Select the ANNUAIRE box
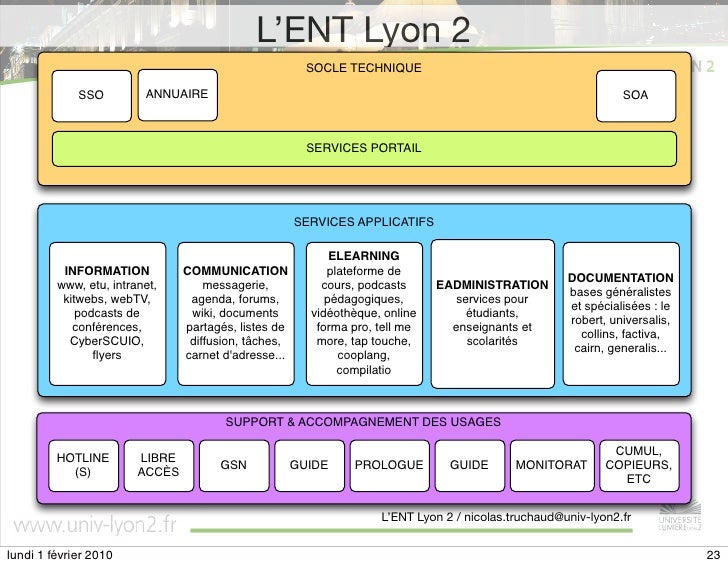This screenshot has width=728, height=566. coord(177,95)
